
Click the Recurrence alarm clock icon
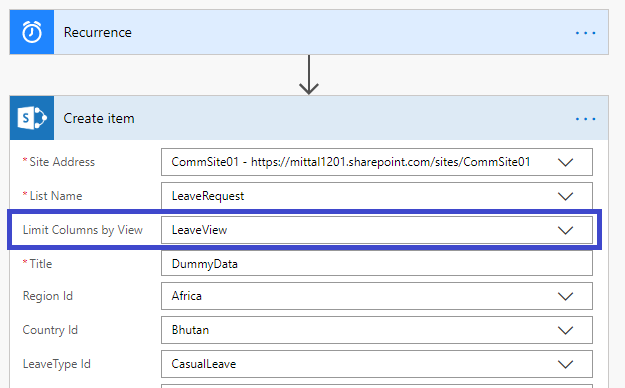coord(32,32)
